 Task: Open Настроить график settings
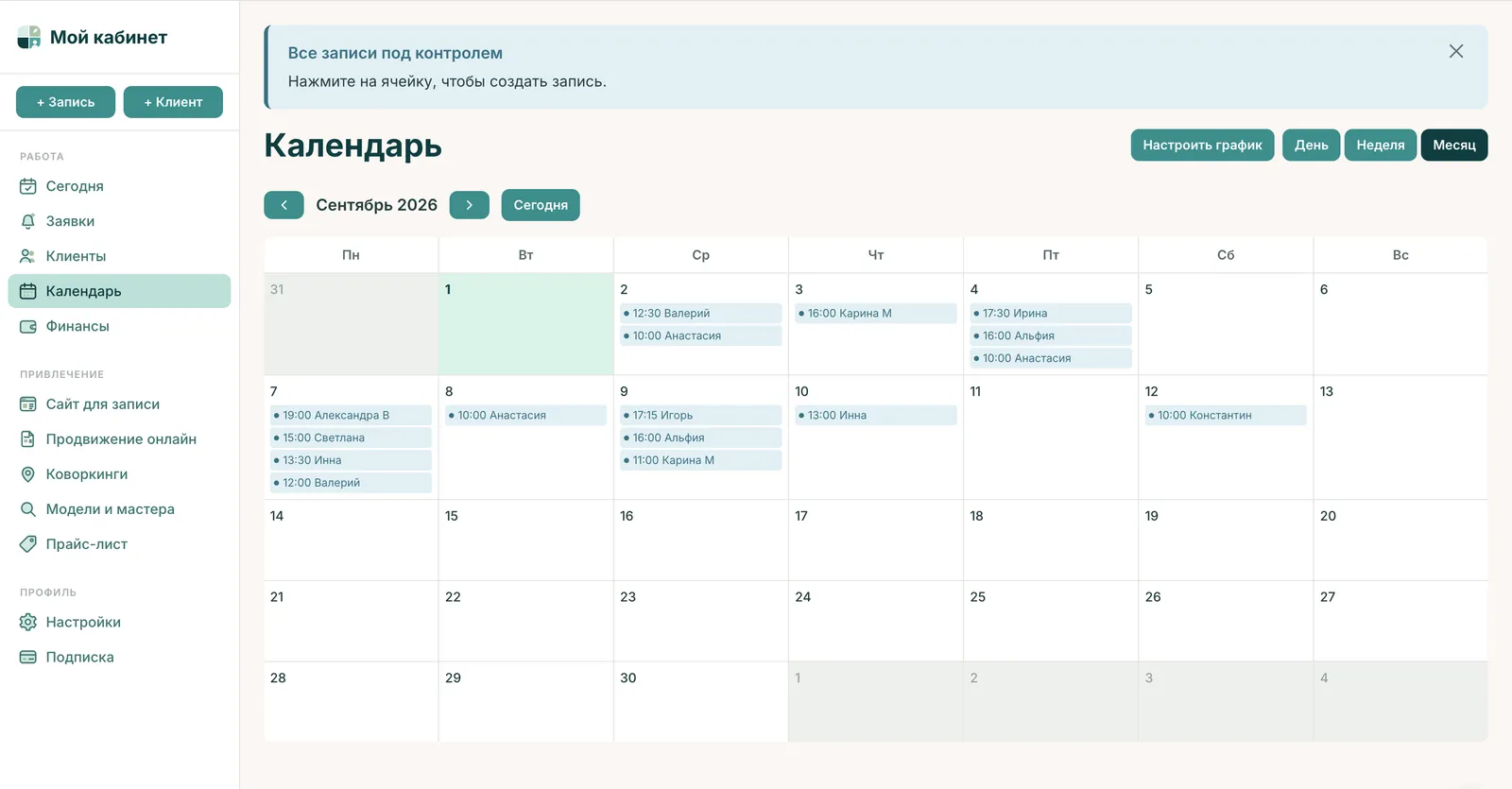[1202, 145]
